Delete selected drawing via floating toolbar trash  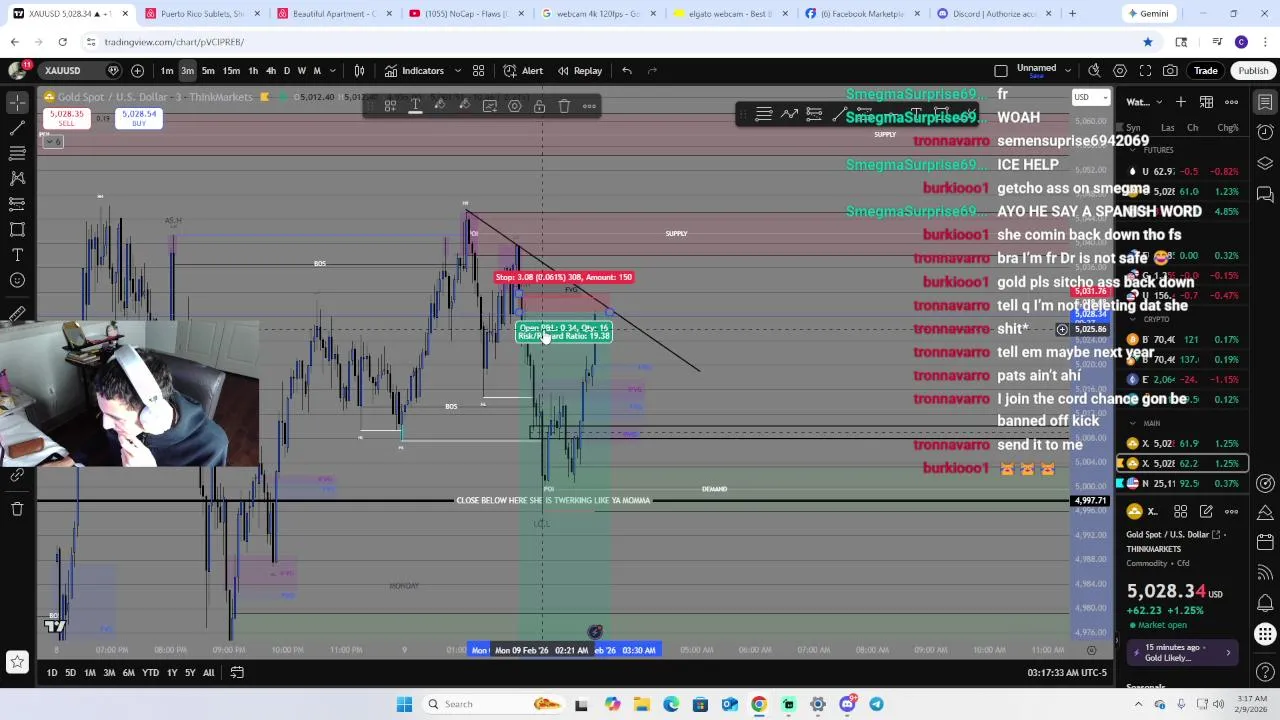[564, 106]
